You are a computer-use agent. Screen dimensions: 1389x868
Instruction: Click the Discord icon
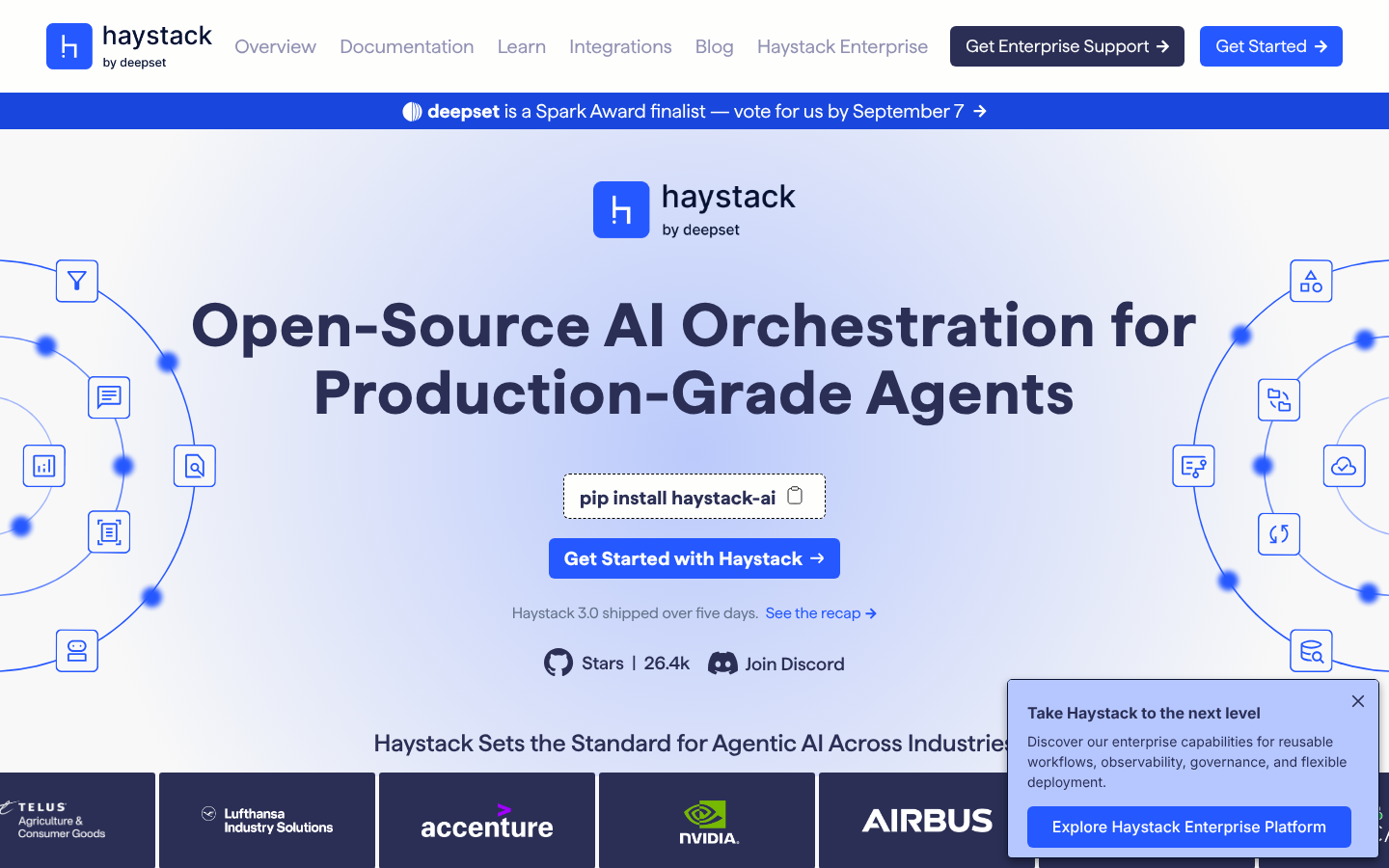722,664
